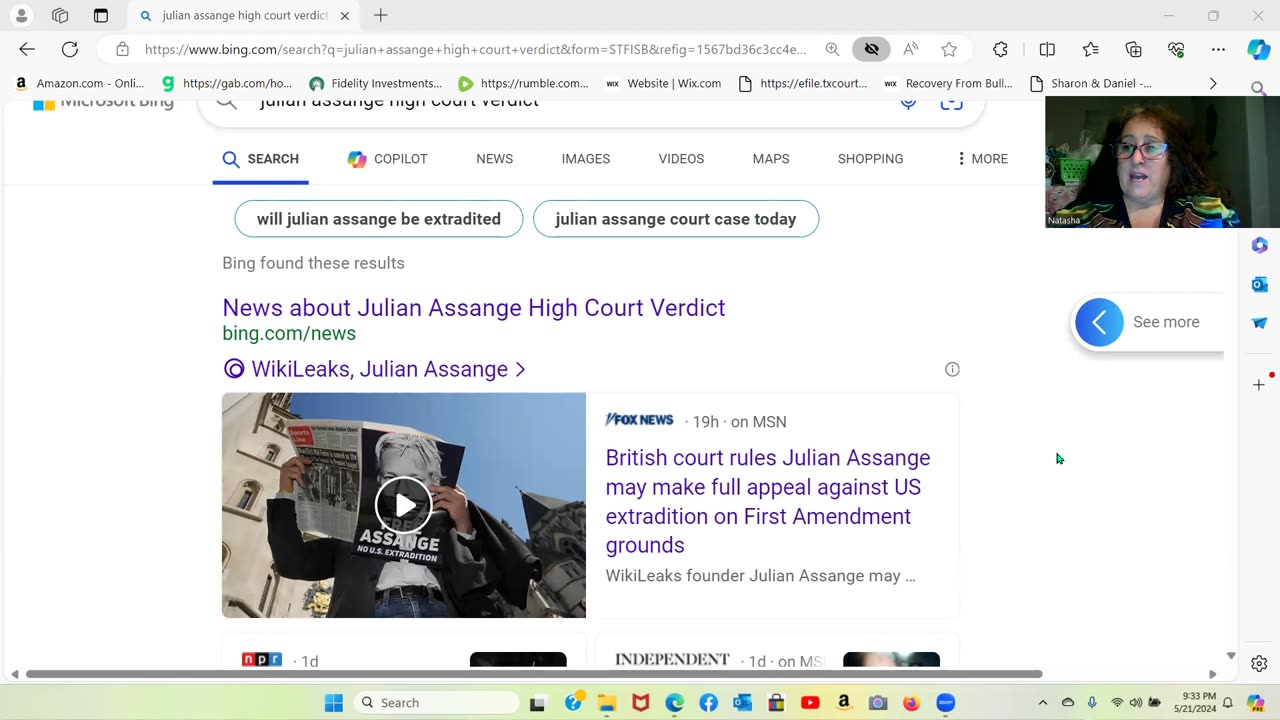This screenshot has width=1280, height=720.
Task: Open the Favorites list icon
Action: coord(1091,49)
